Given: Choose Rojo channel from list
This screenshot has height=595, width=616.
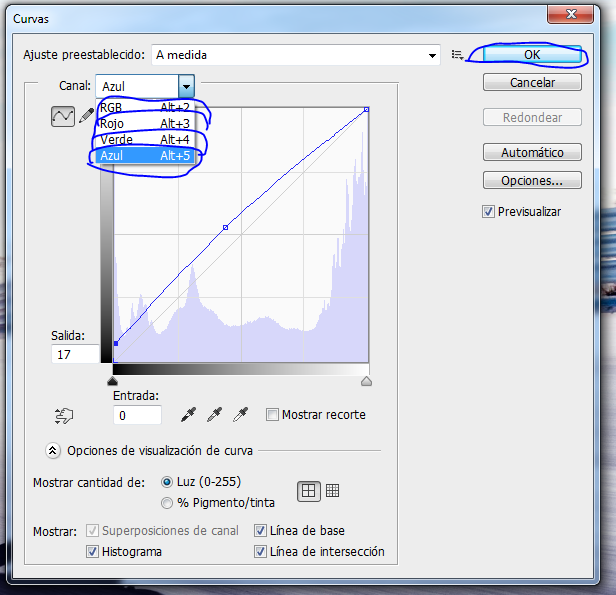Looking at the screenshot, I should pos(145,123).
